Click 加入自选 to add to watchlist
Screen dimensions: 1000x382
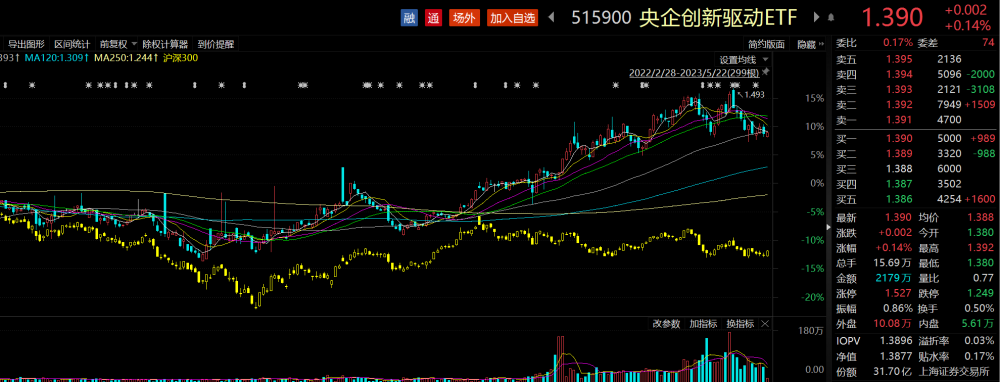[513, 18]
